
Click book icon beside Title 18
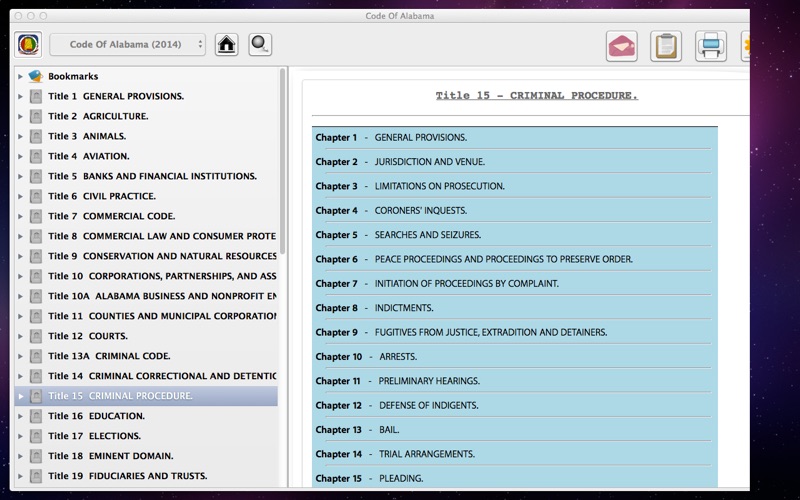36,456
